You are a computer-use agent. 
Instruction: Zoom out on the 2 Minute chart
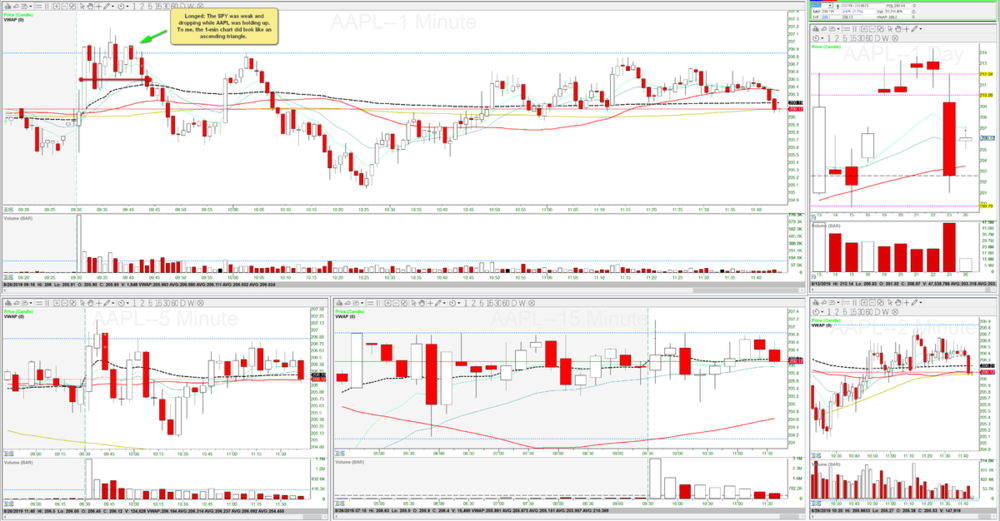pos(872,304)
